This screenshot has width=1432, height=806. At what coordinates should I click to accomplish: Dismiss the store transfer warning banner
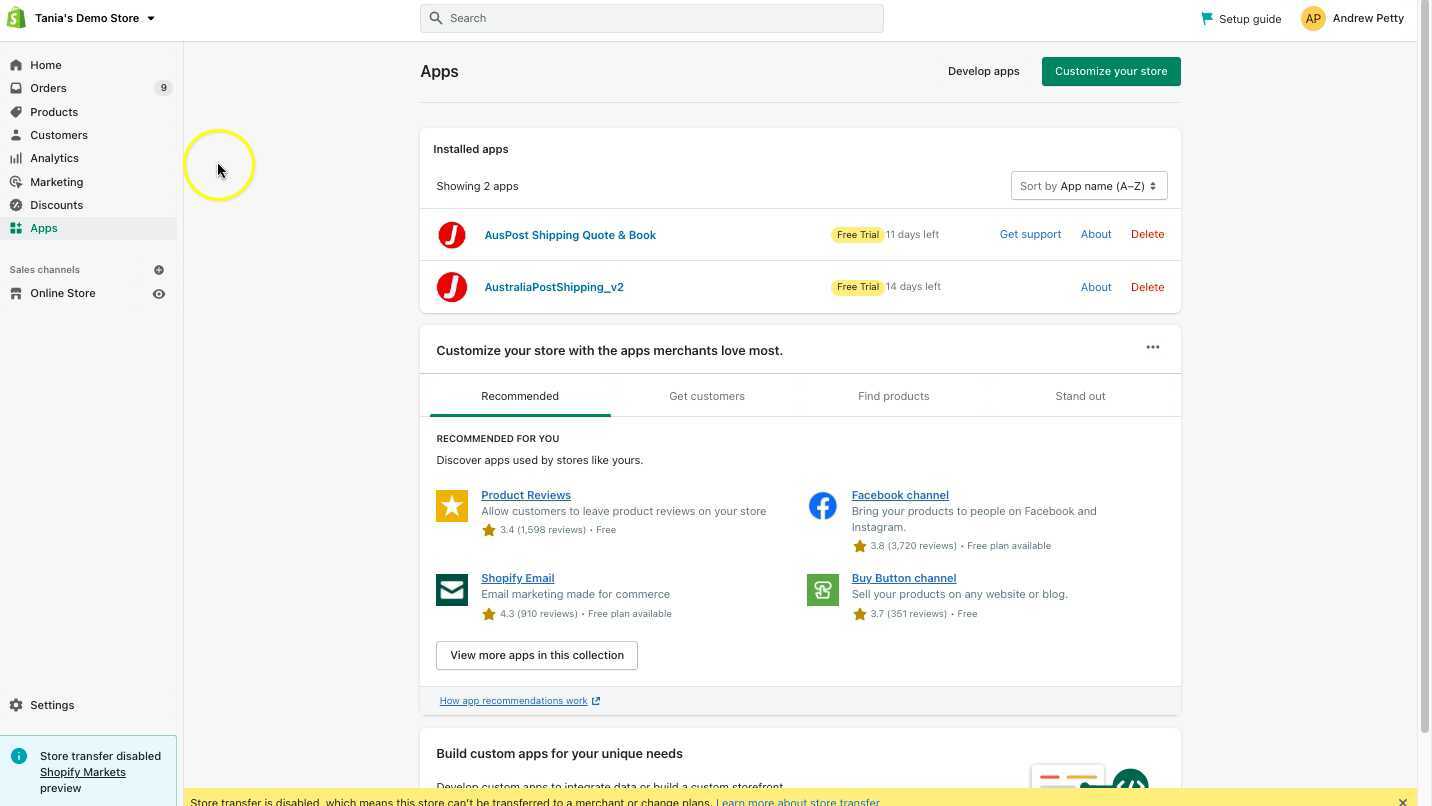(1403, 801)
